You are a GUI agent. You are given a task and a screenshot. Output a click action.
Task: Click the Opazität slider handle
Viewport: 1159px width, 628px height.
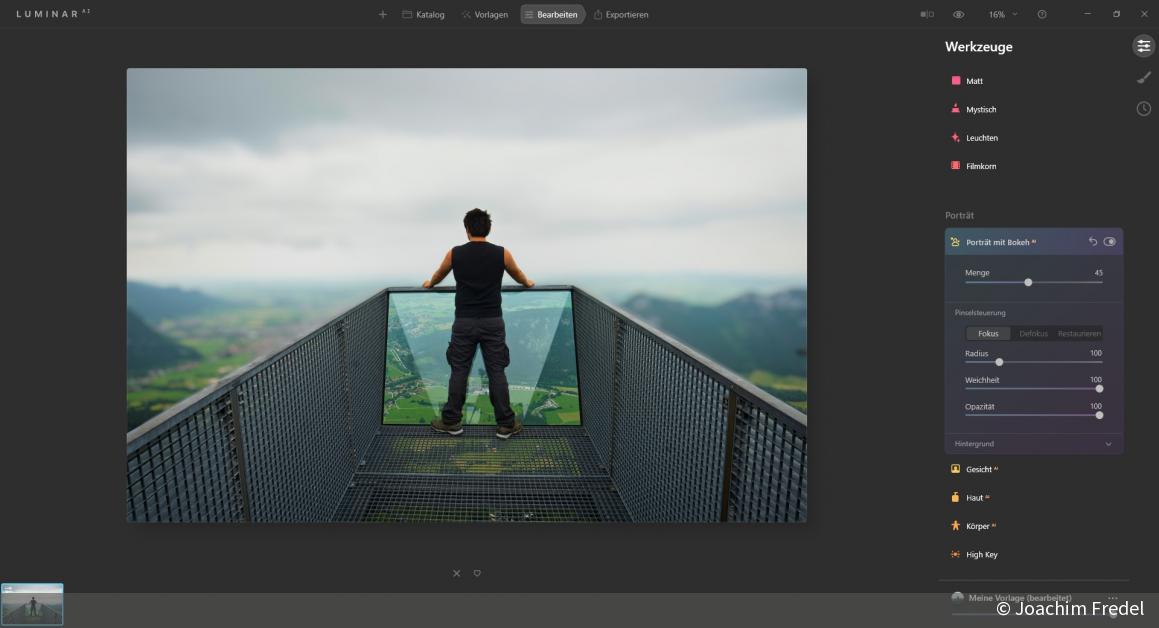tap(1099, 415)
